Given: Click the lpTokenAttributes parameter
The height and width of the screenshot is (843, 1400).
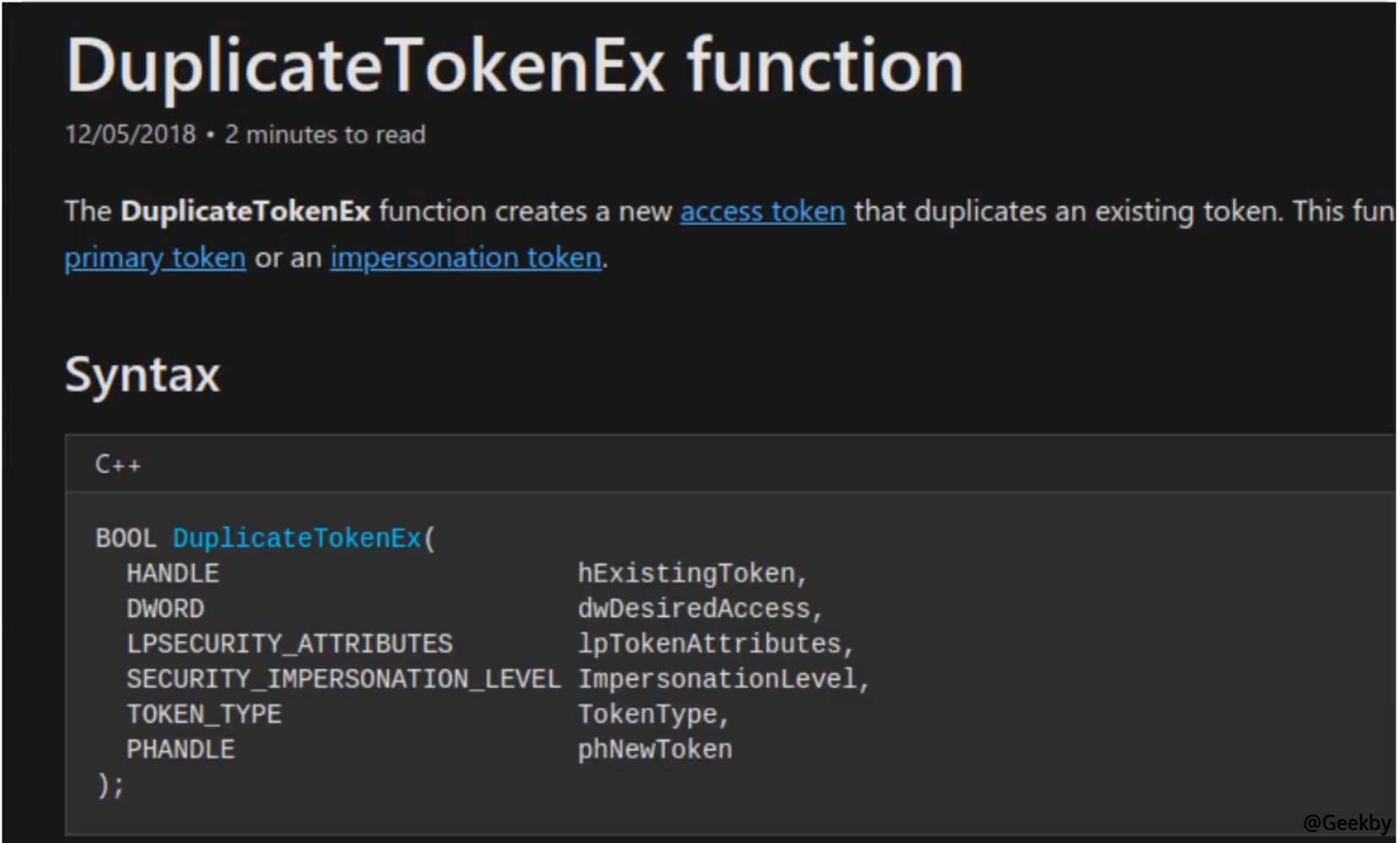Looking at the screenshot, I should click(x=709, y=644).
